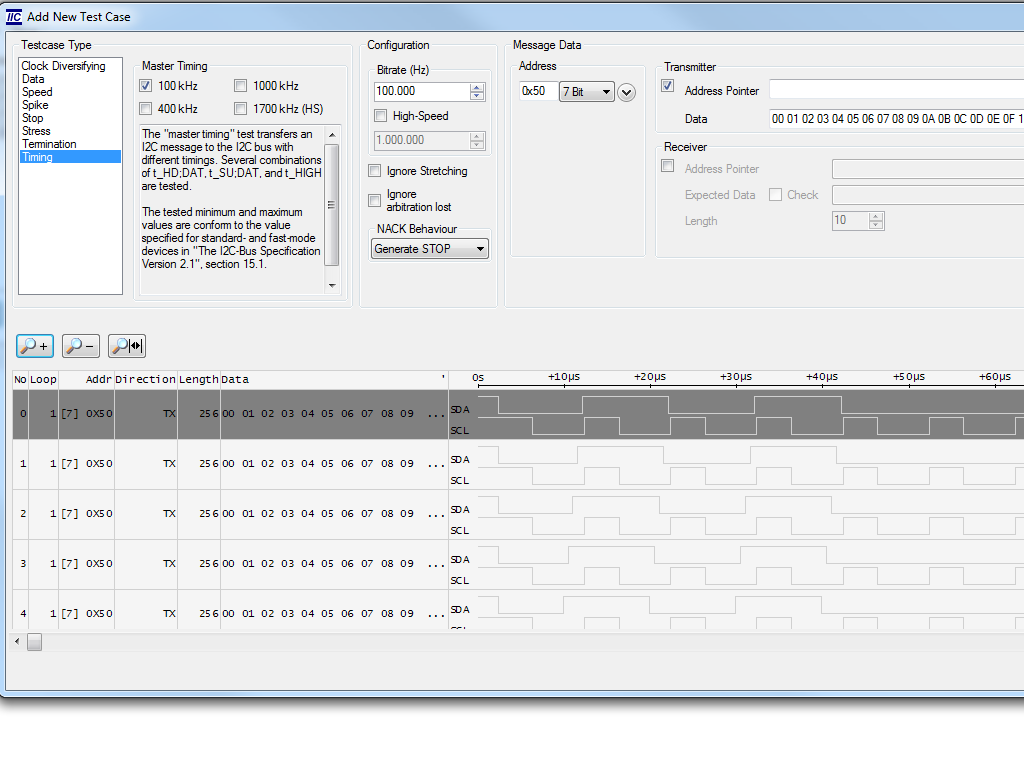The image size is (1024, 768).
Task: Toggle the Ignore Stretching checkbox
Action: coord(375,171)
